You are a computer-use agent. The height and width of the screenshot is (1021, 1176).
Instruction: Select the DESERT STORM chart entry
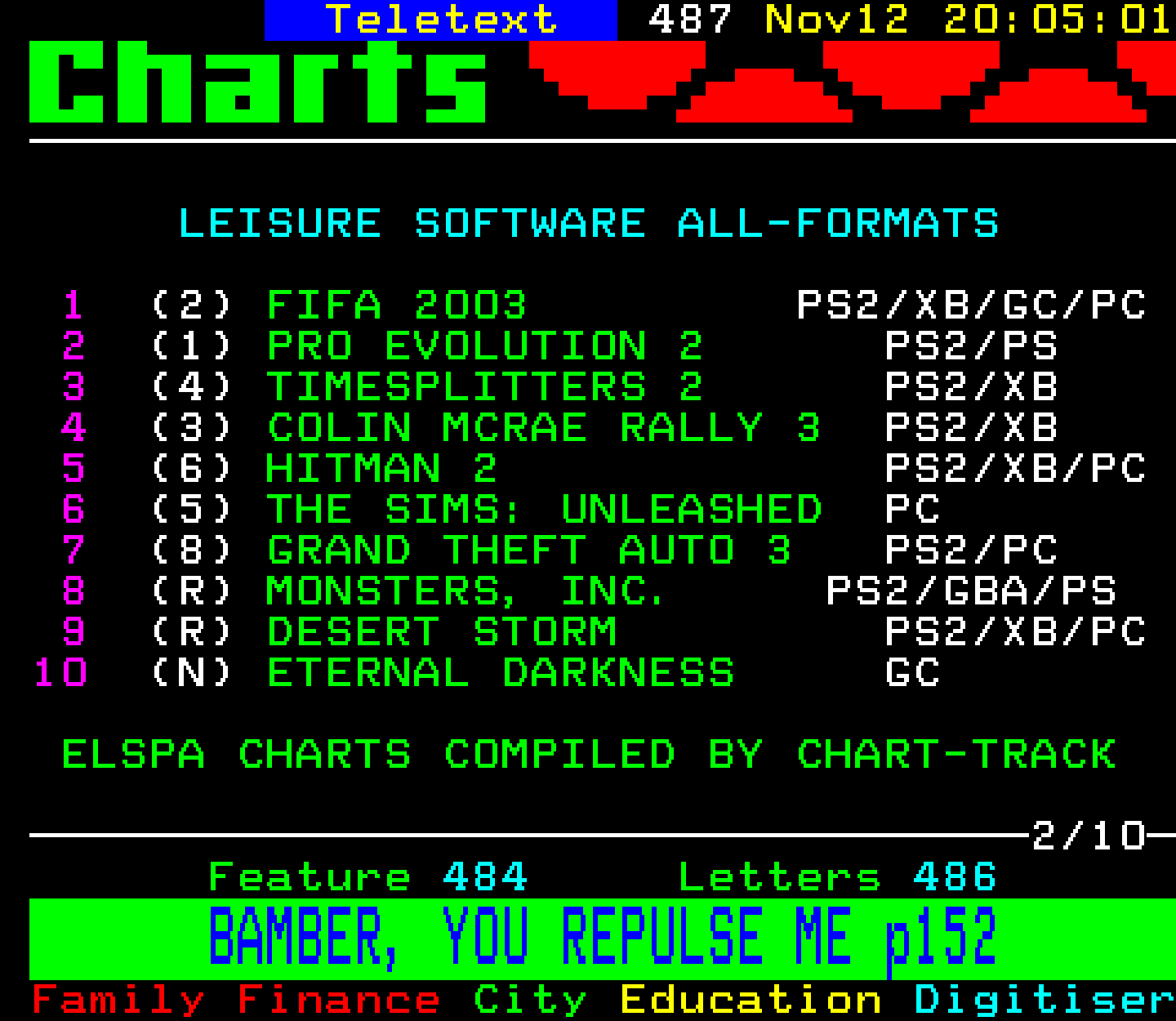pyautogui.click(x=442, y=632)
